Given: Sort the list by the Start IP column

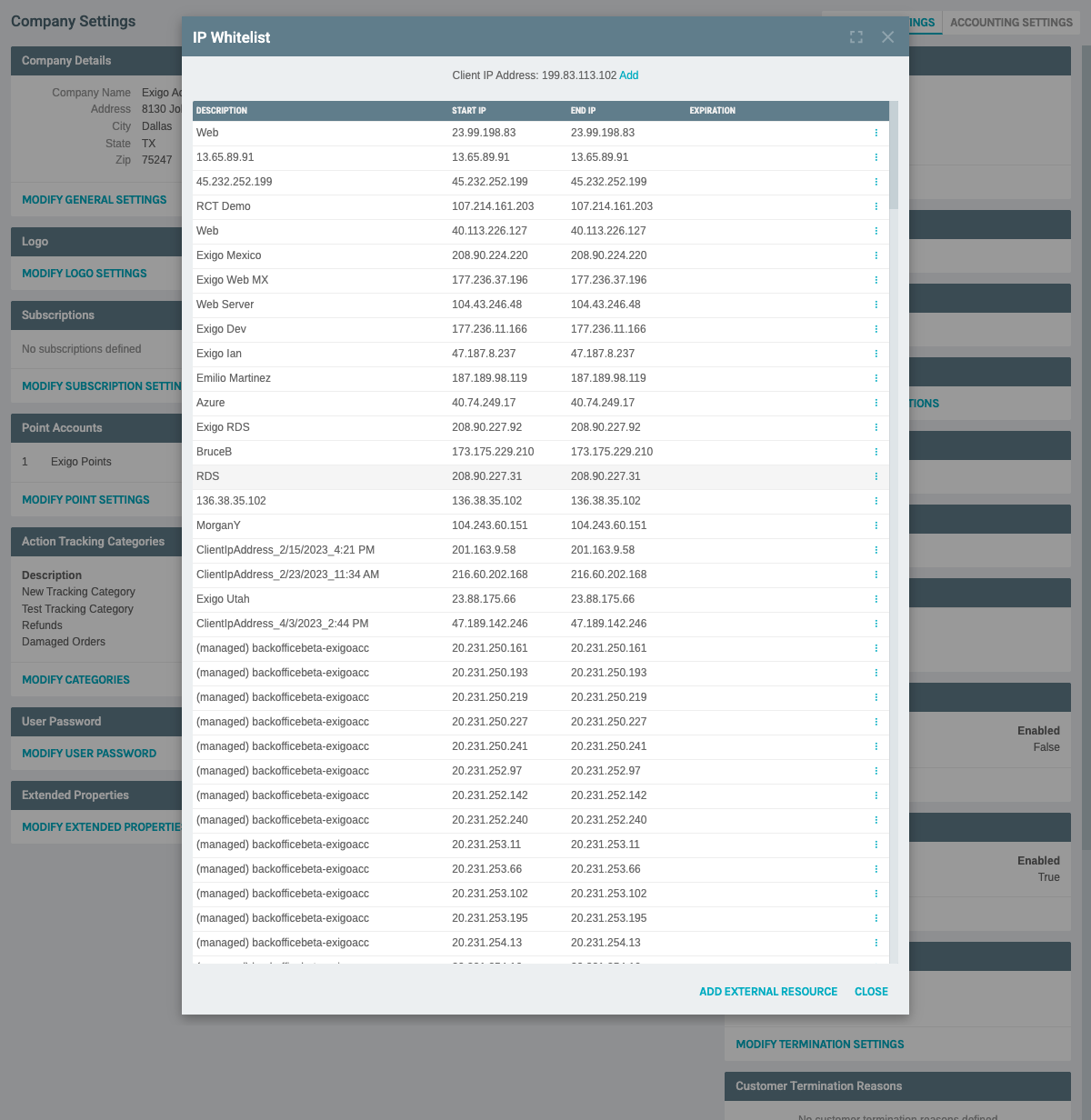Looking at the screenshot, I should point(469,110).
